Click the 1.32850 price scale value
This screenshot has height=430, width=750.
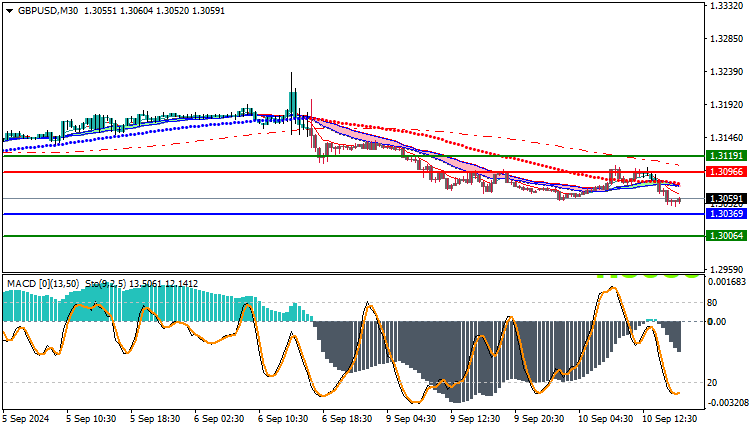[x=727, y=39]
